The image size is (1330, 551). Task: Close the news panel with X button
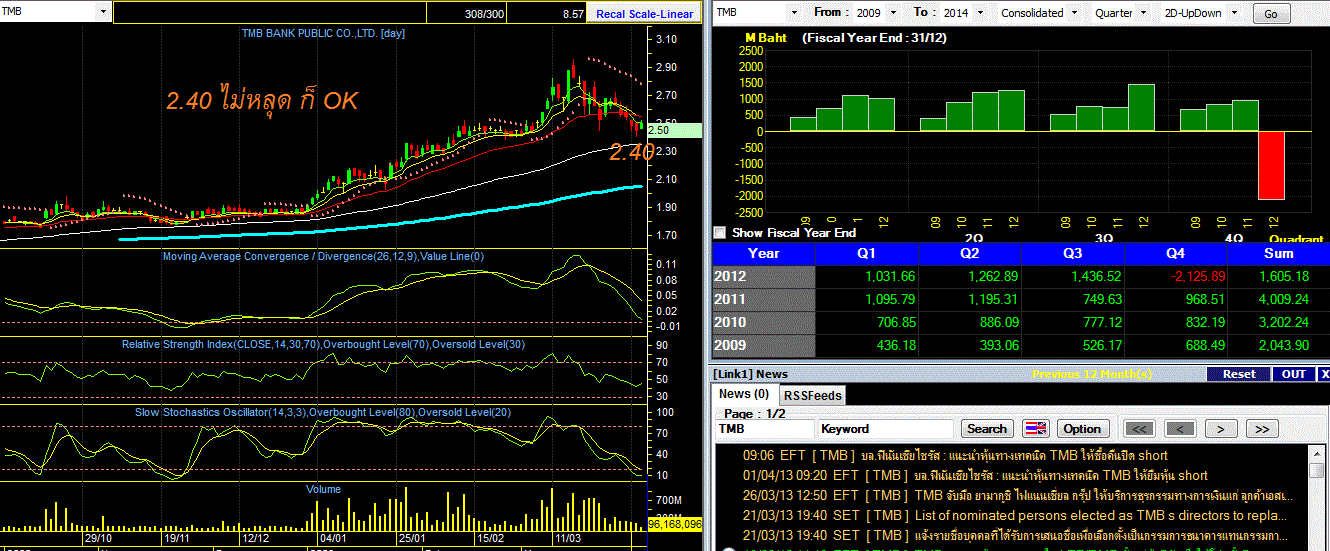(1323, 374)
